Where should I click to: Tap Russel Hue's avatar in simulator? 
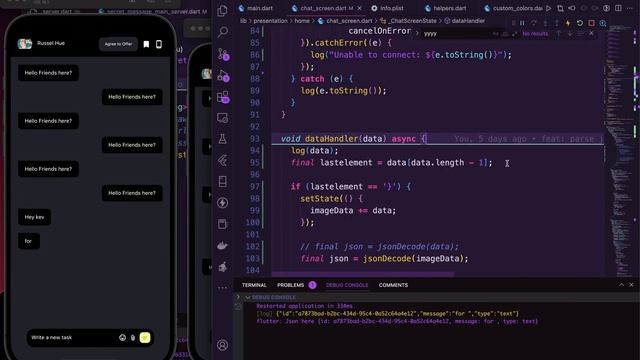click(25, 44)
